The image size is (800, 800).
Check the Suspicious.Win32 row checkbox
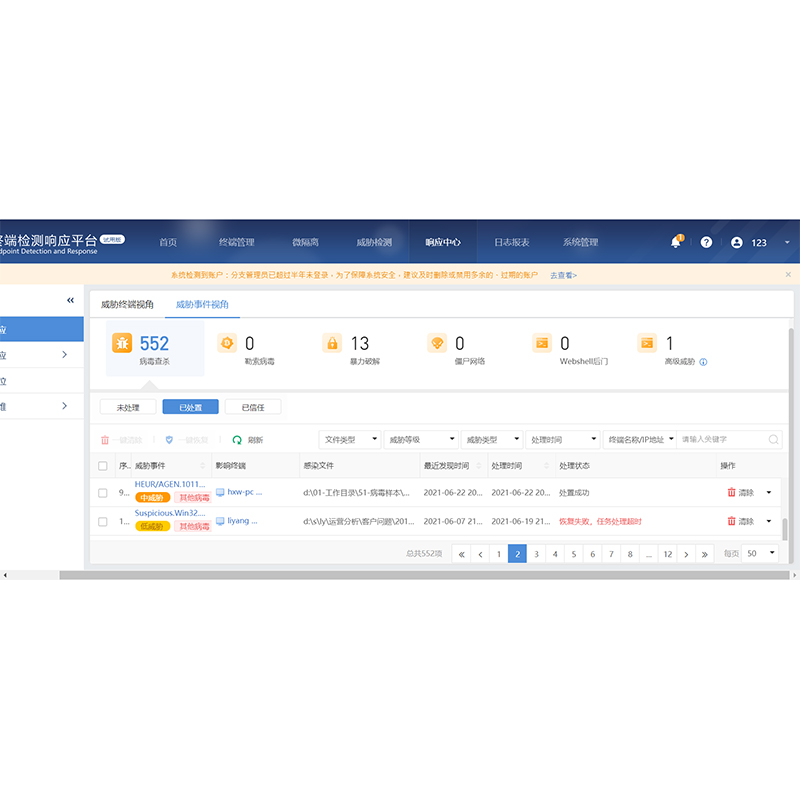[x=103, y=521]
